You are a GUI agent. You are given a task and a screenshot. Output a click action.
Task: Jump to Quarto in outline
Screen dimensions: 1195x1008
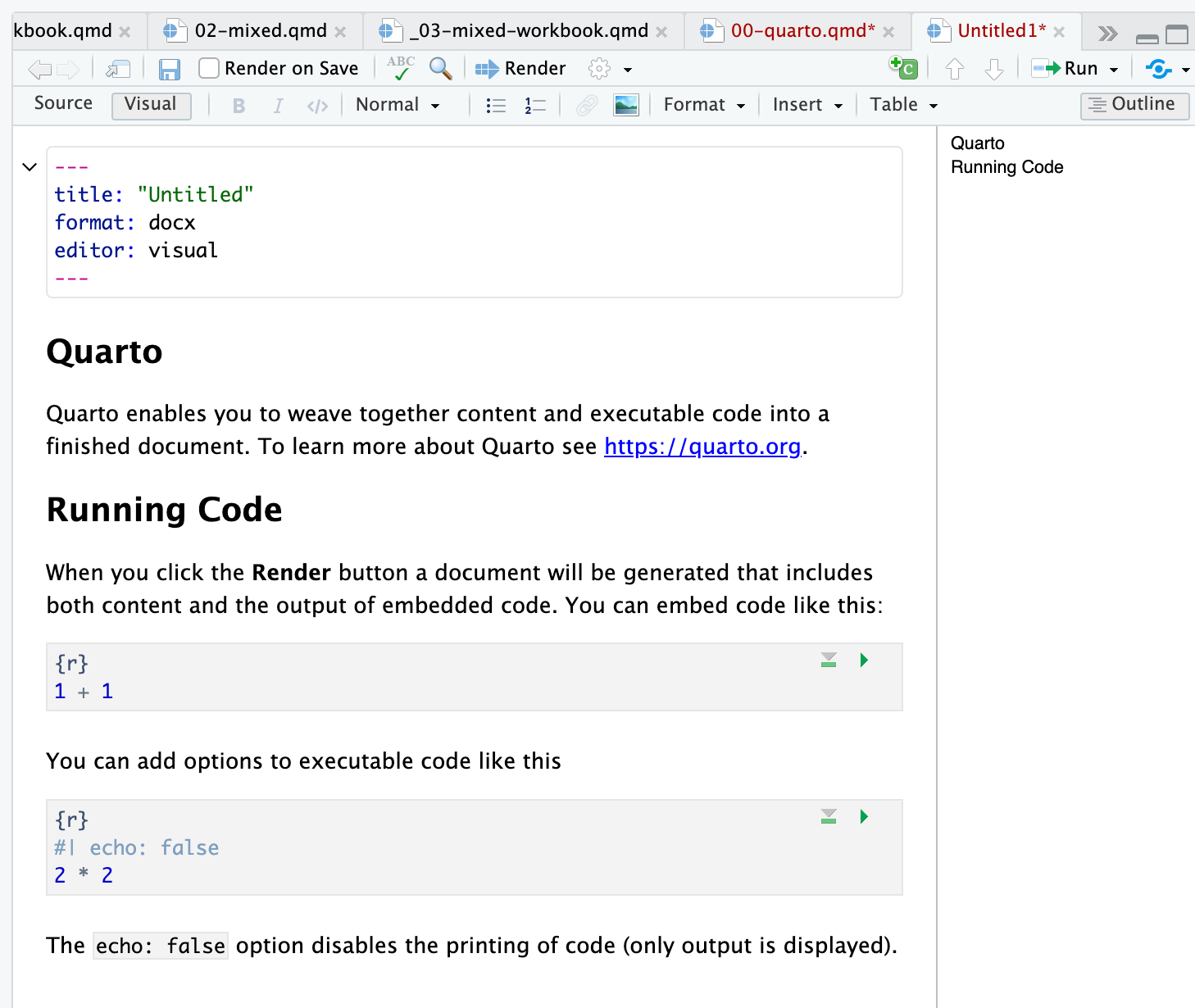pos(977,143)
